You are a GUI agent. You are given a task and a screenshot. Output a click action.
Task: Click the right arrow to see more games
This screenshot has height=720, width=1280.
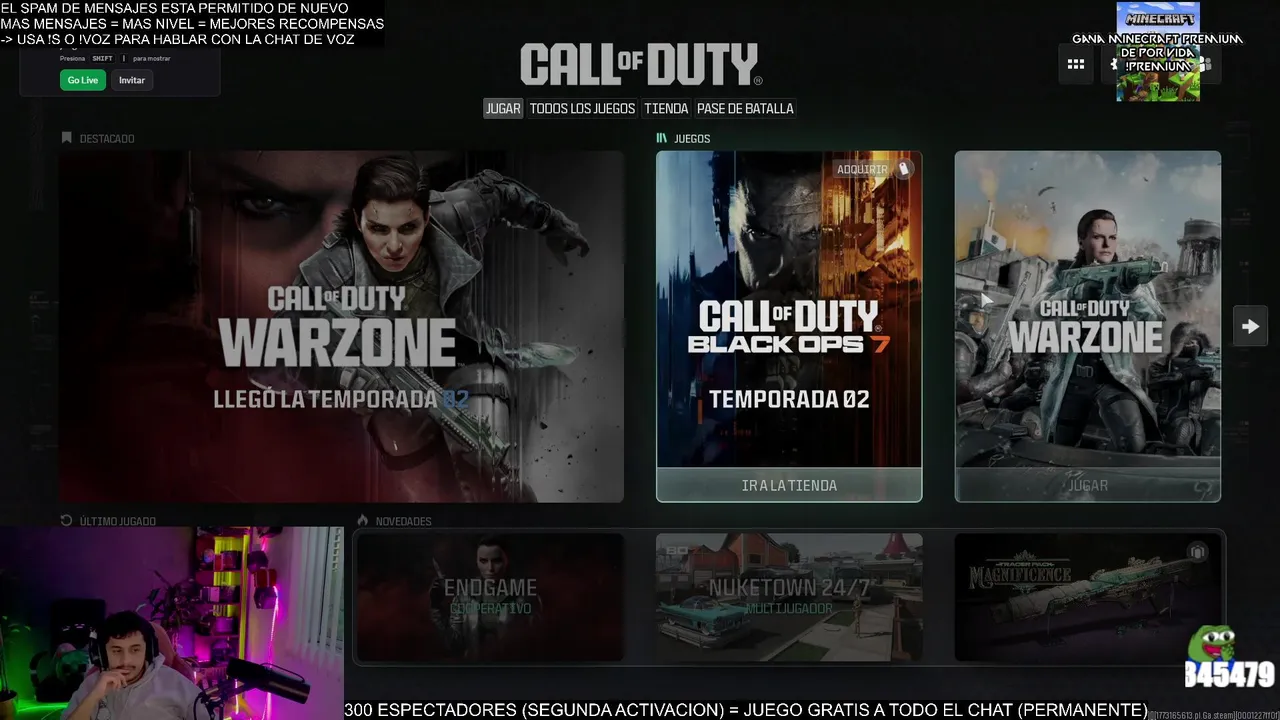1250,326
